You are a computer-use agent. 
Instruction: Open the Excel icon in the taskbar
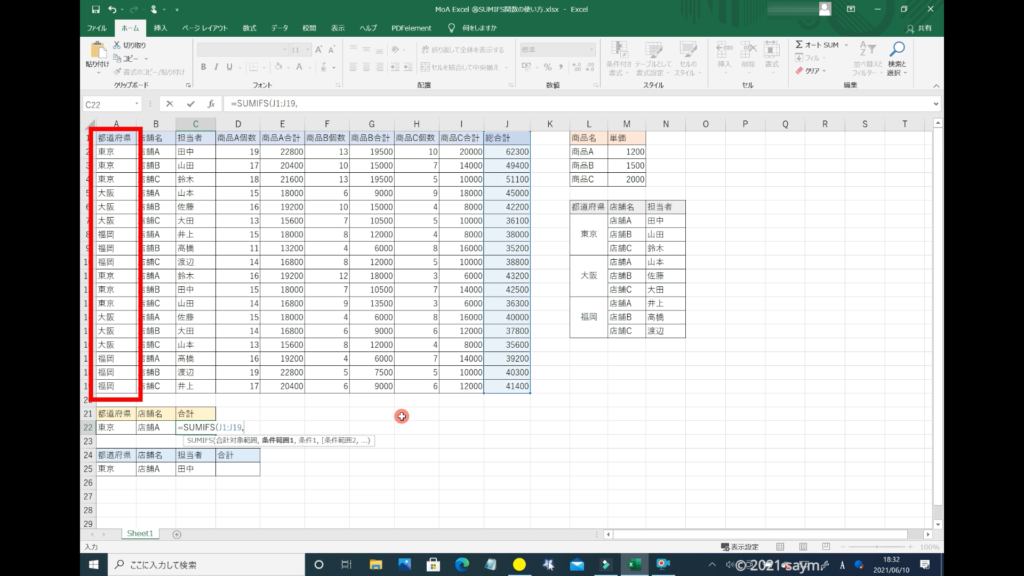(x=632, y=565)
